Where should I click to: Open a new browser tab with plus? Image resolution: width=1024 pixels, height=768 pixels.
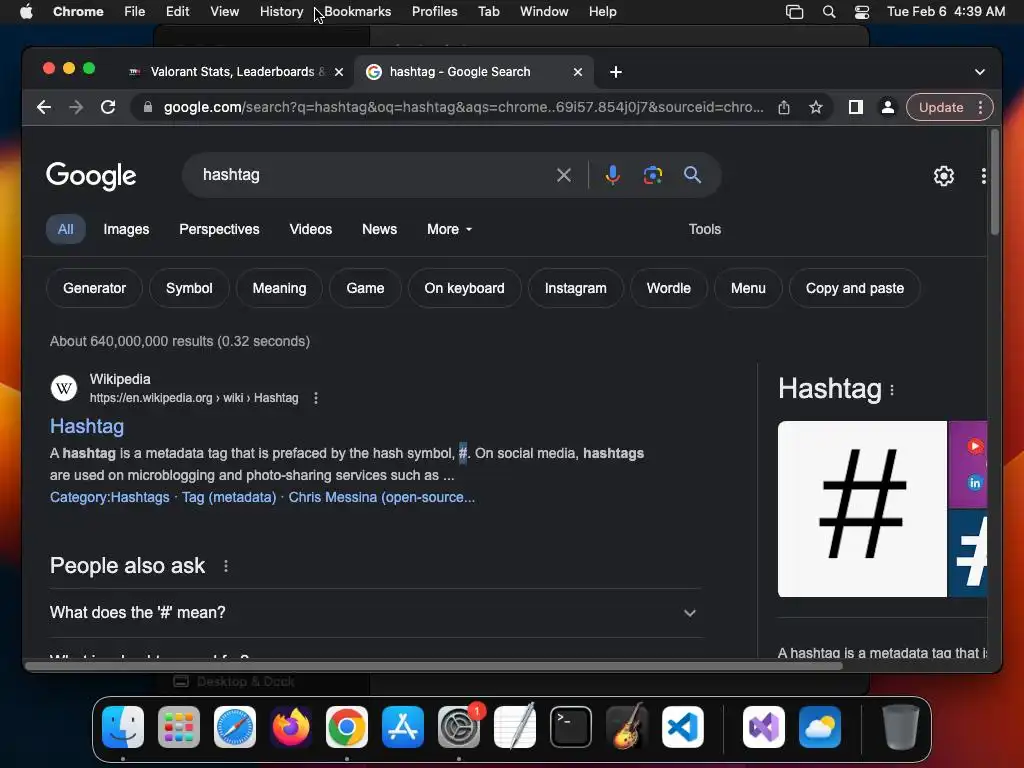pos(616,72)
